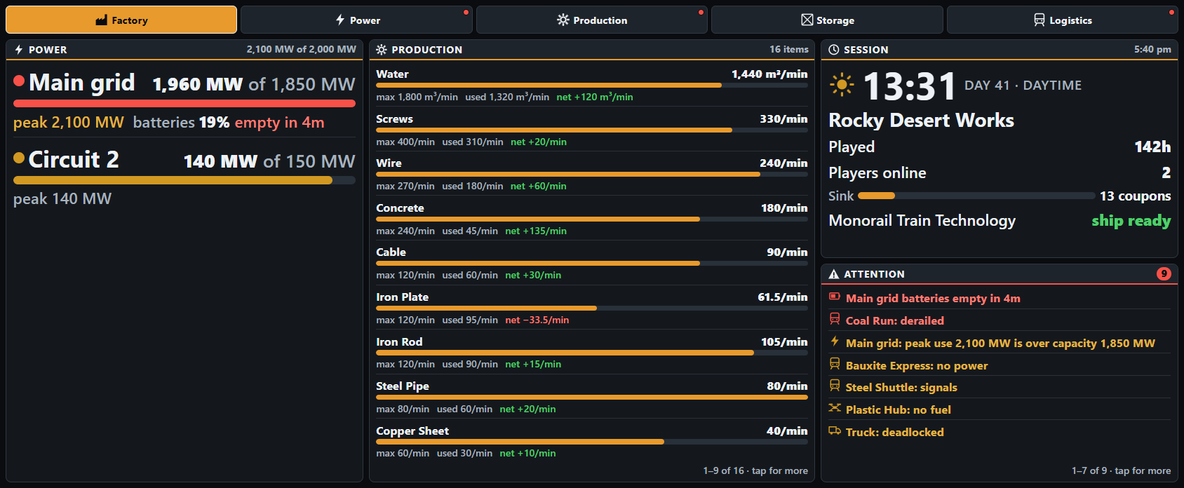1184x488 pixels.
Task: Click the crate icon in the Storage tab
Action: tap(806, 20)
